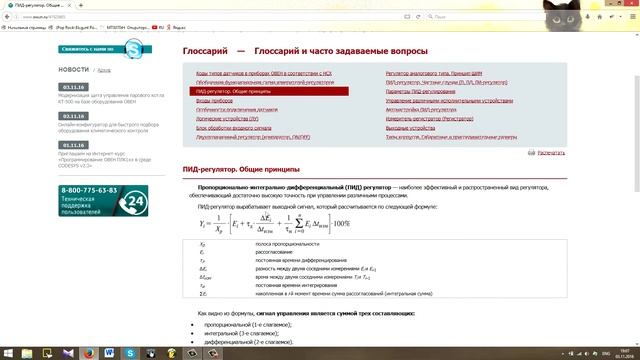This screenshot has height=360, width=640.
Task: Click the Skype contact banner
Action: pos(105,49)
